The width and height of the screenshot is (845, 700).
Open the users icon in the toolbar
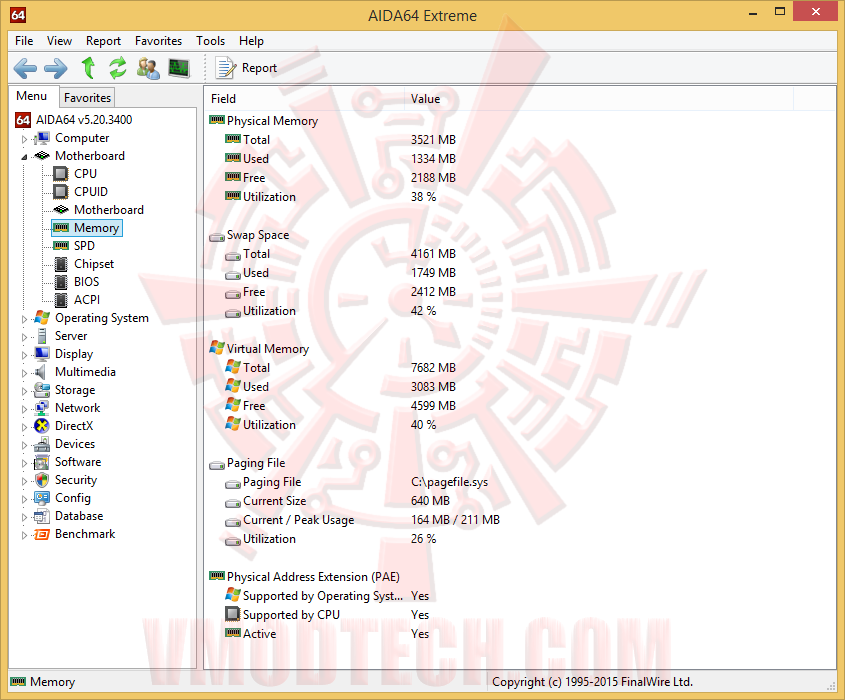148,68
